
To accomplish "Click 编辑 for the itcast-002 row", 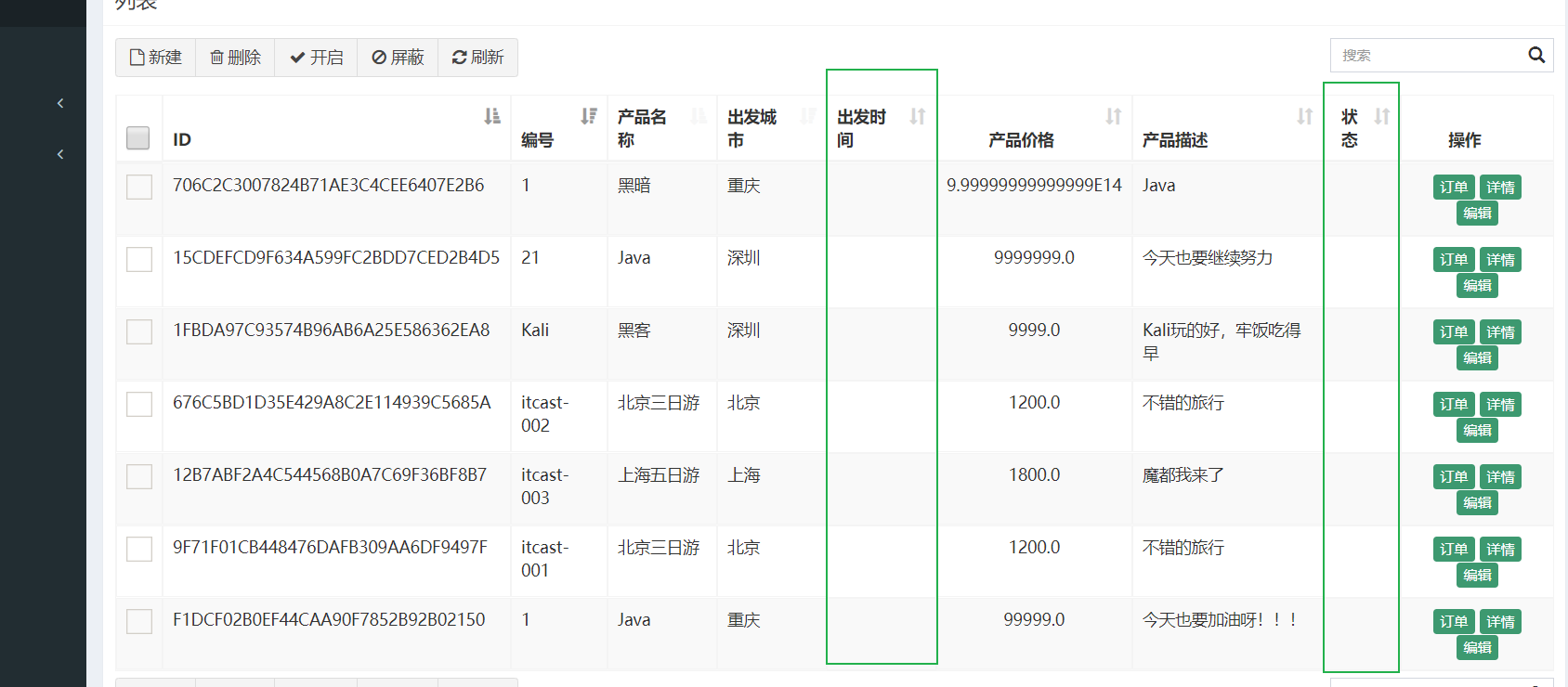I will 1477,431.
